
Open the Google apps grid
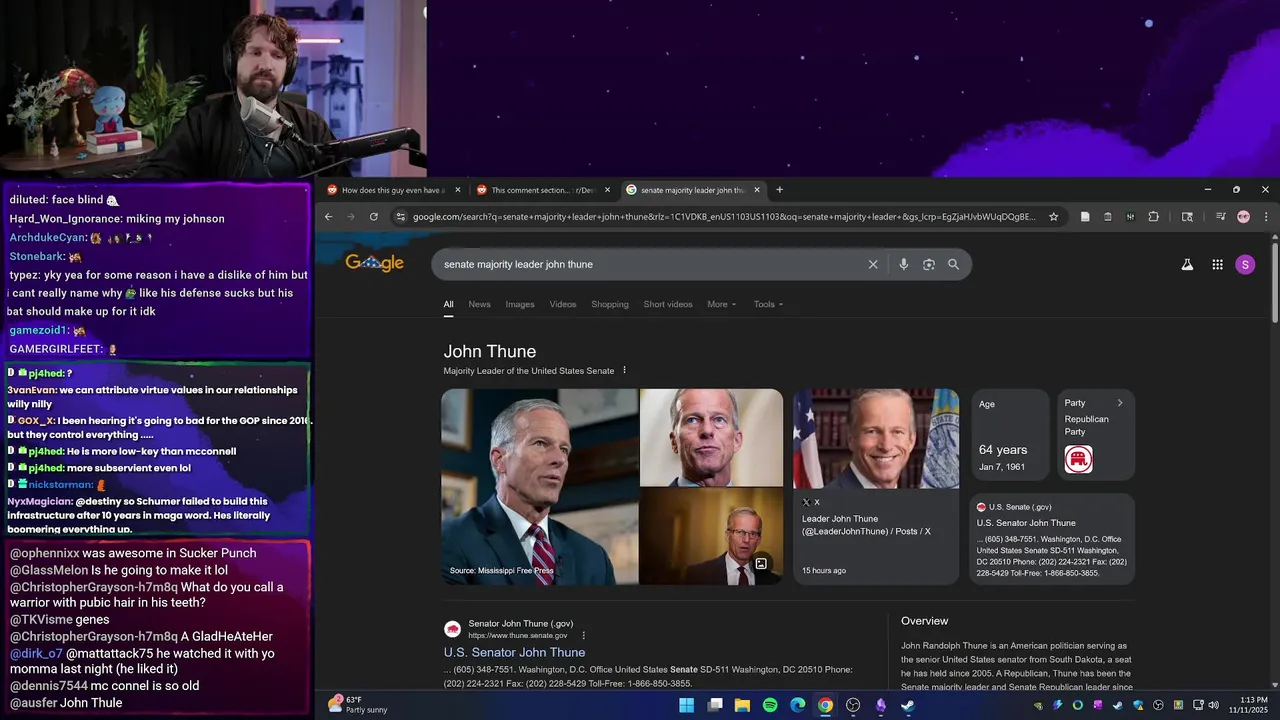[x=1217, y=264]
